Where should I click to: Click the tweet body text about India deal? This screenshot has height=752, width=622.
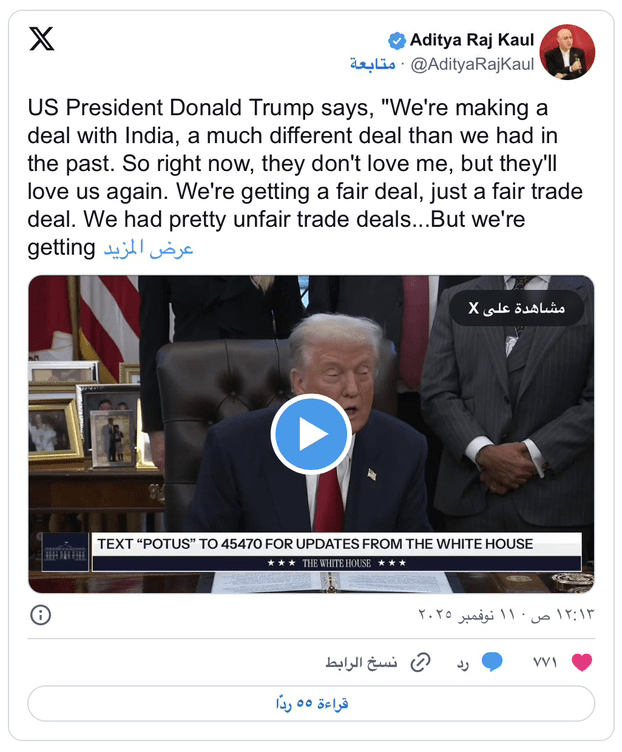click(x=305, y=177)
